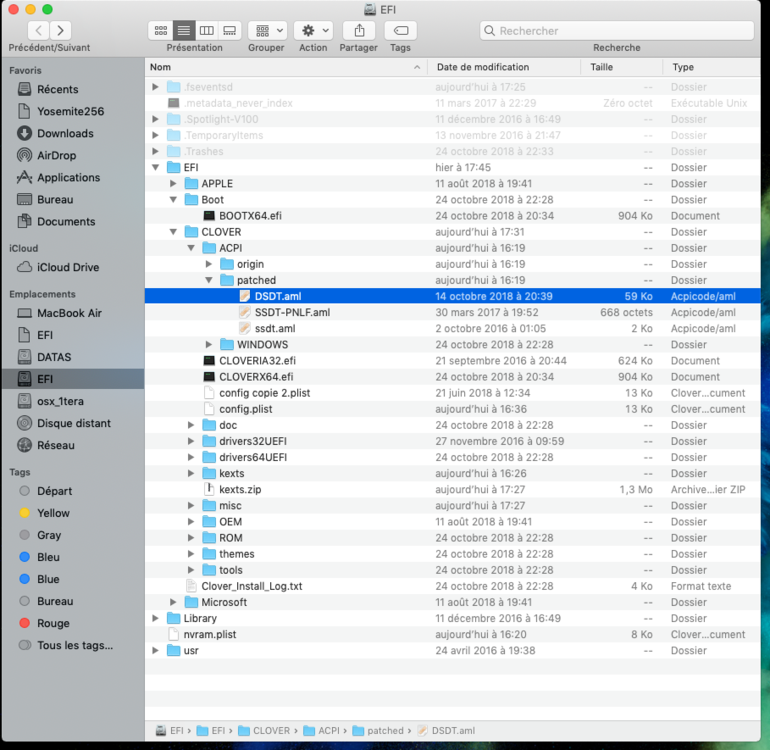Switch to gallery view in toolbar
770x750 pixels.
coord(230,31)
